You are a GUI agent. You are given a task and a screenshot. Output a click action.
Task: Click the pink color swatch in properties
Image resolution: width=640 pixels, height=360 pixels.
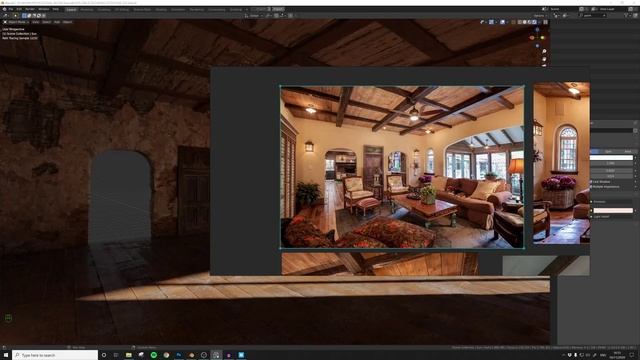point(613,210)
